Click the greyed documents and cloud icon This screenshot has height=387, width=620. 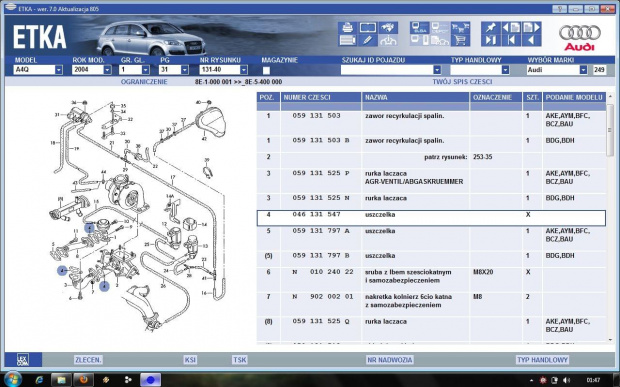[x=440, y=40]
